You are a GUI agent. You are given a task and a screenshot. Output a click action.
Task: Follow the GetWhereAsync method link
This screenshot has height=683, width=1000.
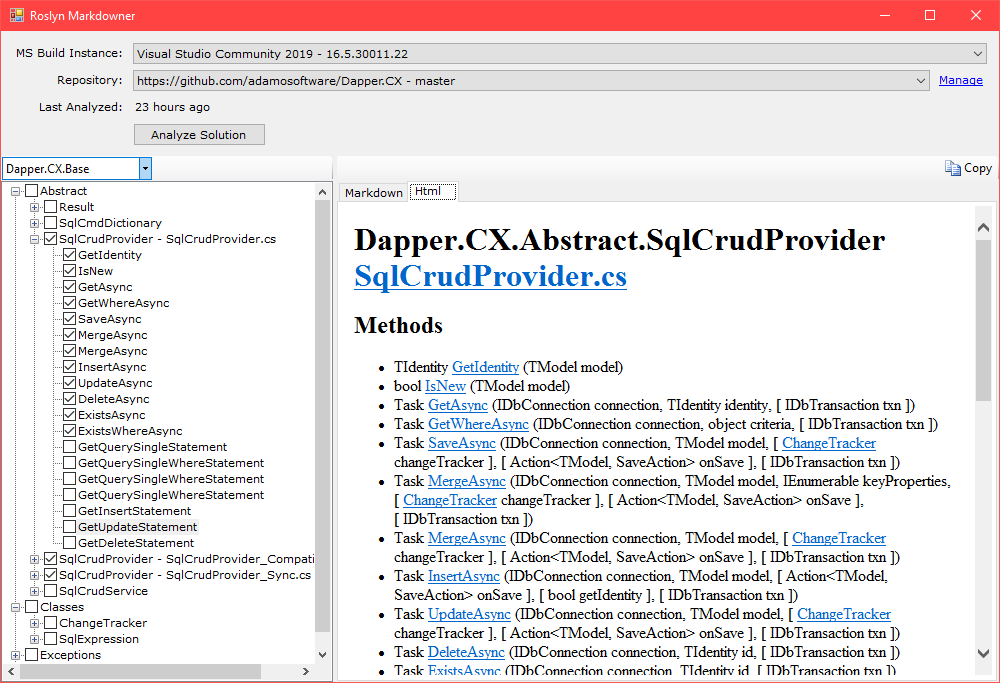click(x=467, y=424)
